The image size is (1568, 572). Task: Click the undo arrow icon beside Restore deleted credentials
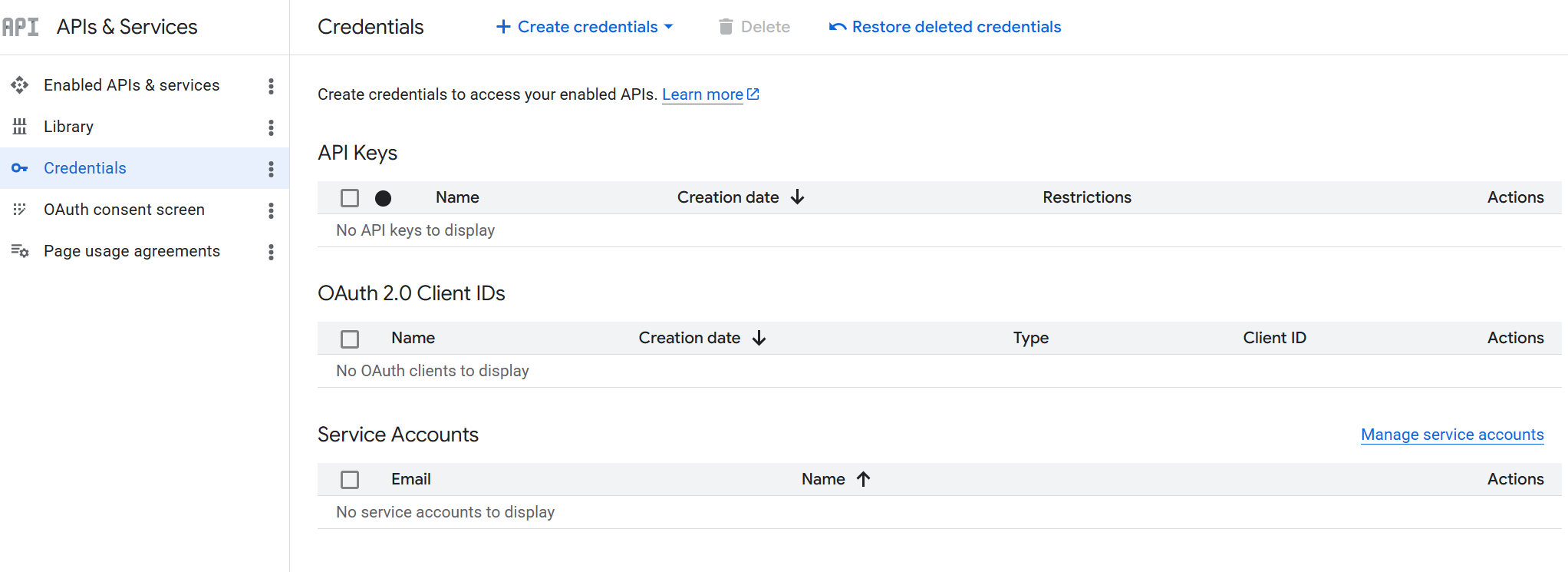point(838,27)
